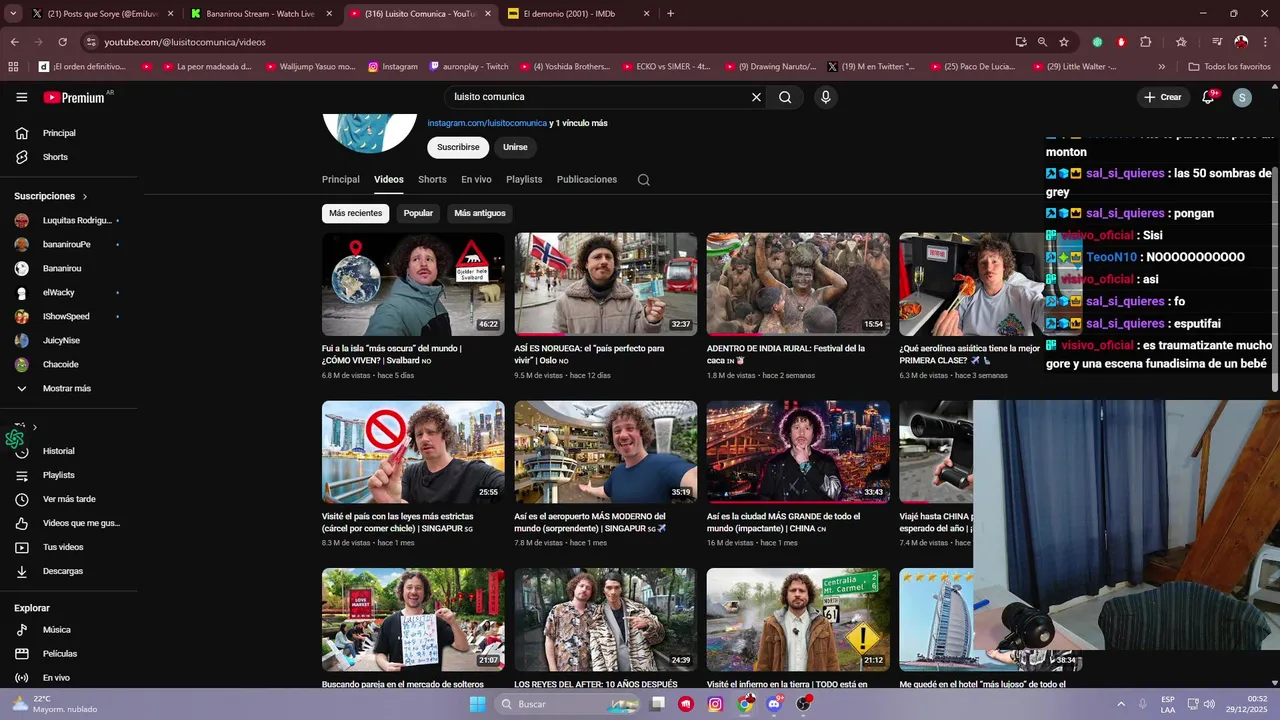Switch to the Publicaciones channel tab
Image resolution: width=1280 pixels, height=720 pixels.
tap(587, 180)
